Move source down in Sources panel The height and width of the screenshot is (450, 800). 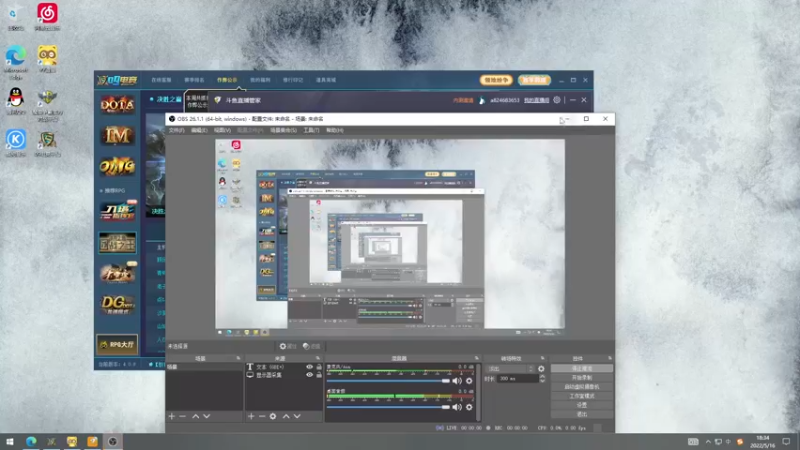pyautogui.click(x=297, y=416)
